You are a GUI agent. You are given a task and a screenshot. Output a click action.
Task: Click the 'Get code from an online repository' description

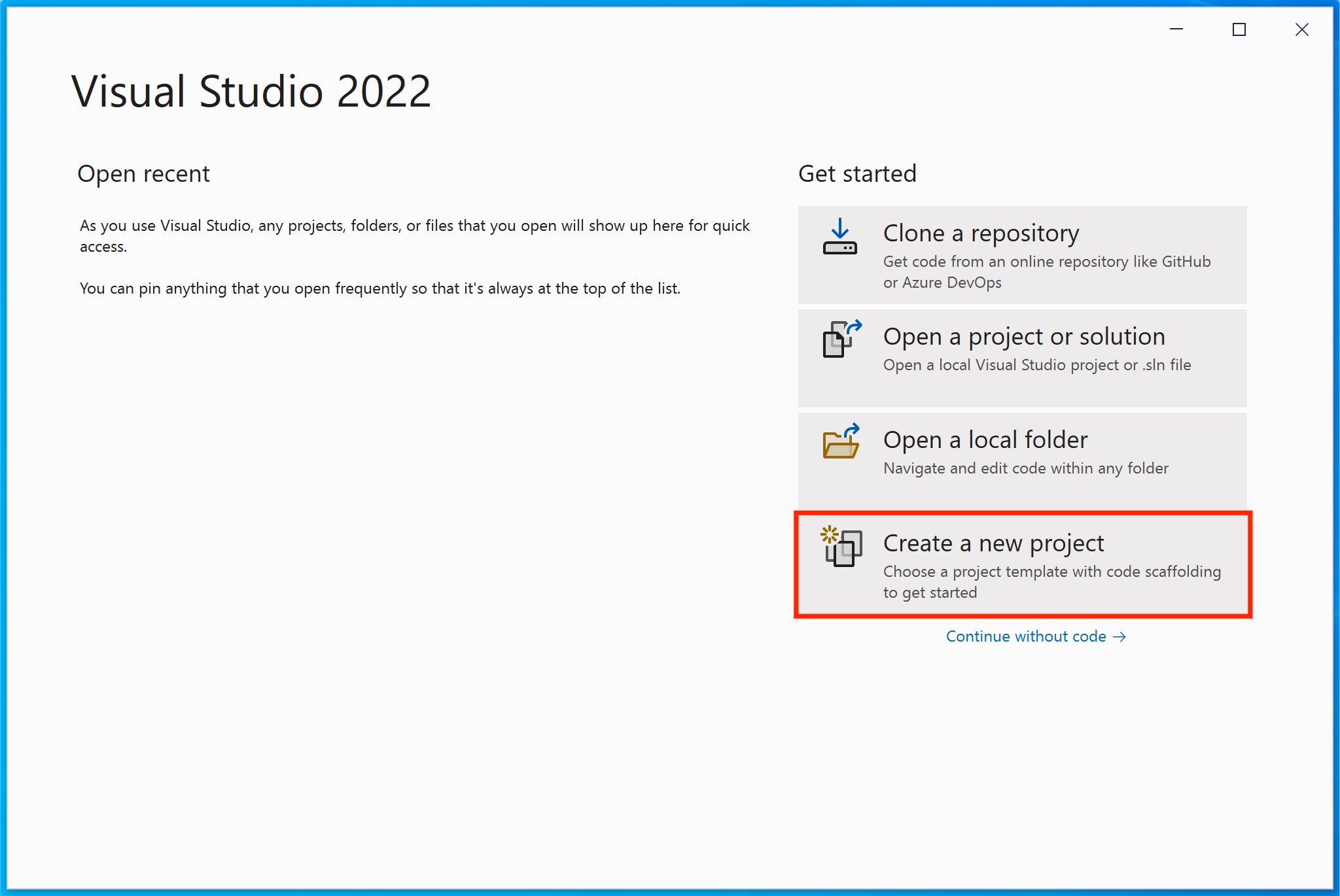coord(1046,271)
